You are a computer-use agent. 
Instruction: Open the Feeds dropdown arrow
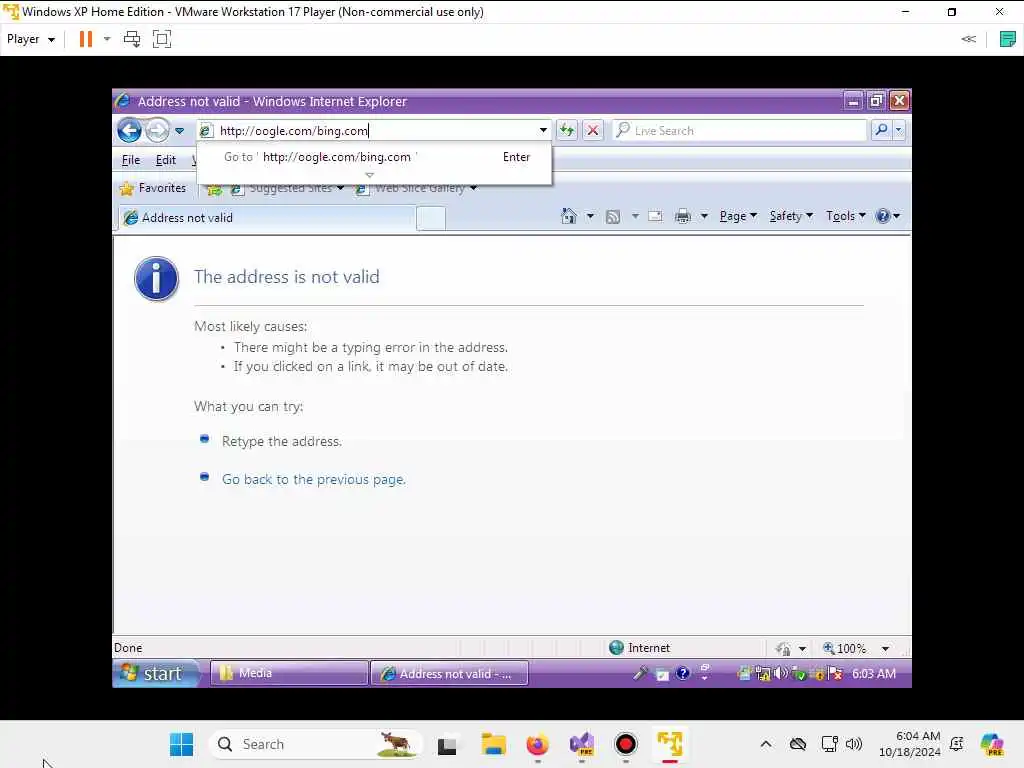tap(635, 216)
